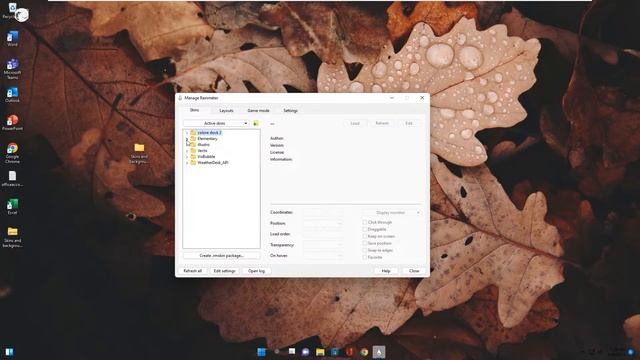640x360 pixels.
Task: Click the Open log button
Action: (256, 271)
